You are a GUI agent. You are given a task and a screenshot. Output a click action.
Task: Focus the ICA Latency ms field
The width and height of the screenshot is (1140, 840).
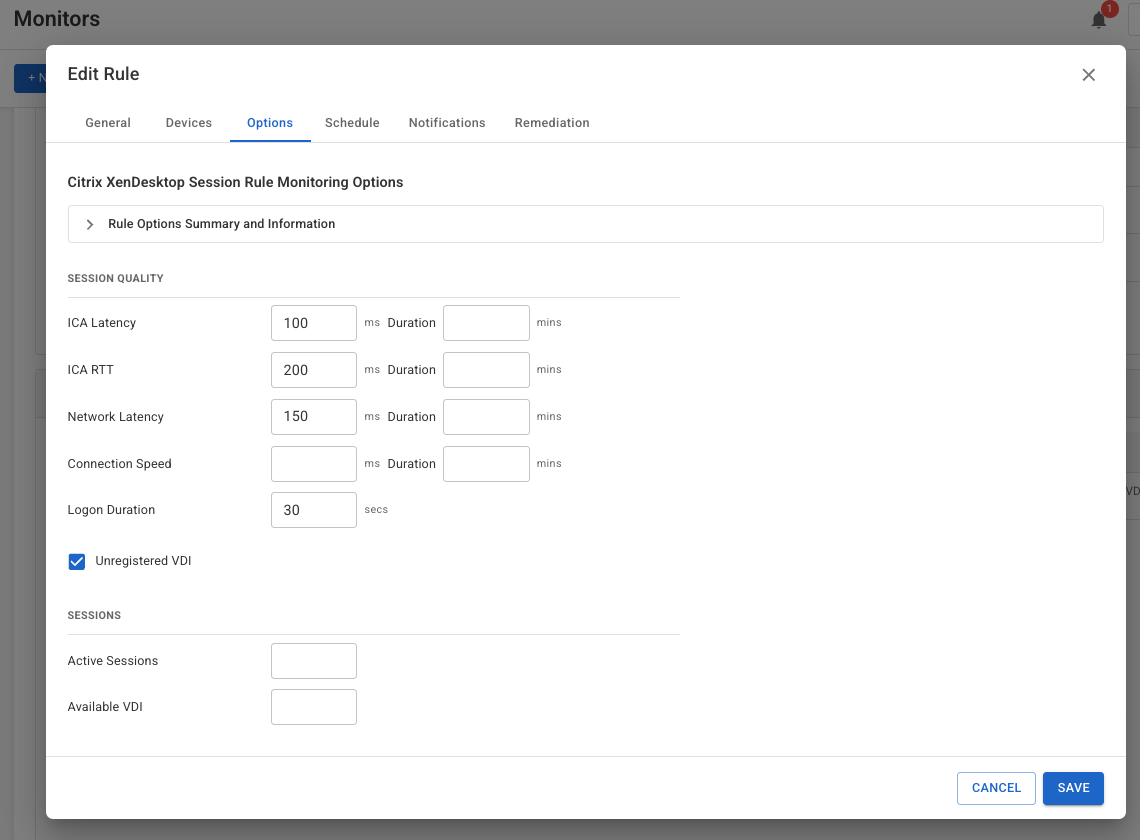pos(314,323)
